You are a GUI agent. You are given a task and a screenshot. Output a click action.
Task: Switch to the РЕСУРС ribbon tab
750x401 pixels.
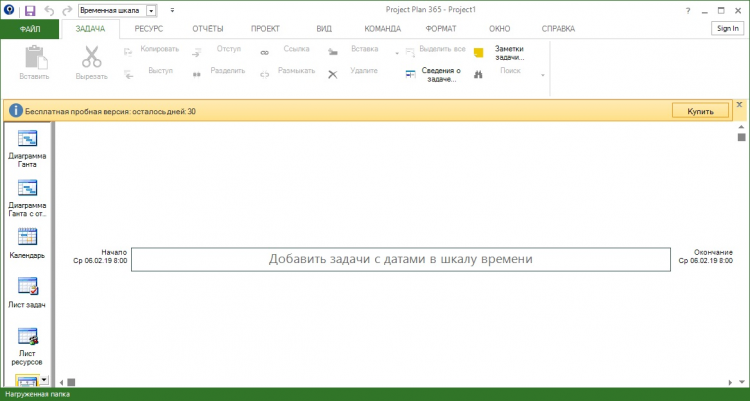[149, 29]
